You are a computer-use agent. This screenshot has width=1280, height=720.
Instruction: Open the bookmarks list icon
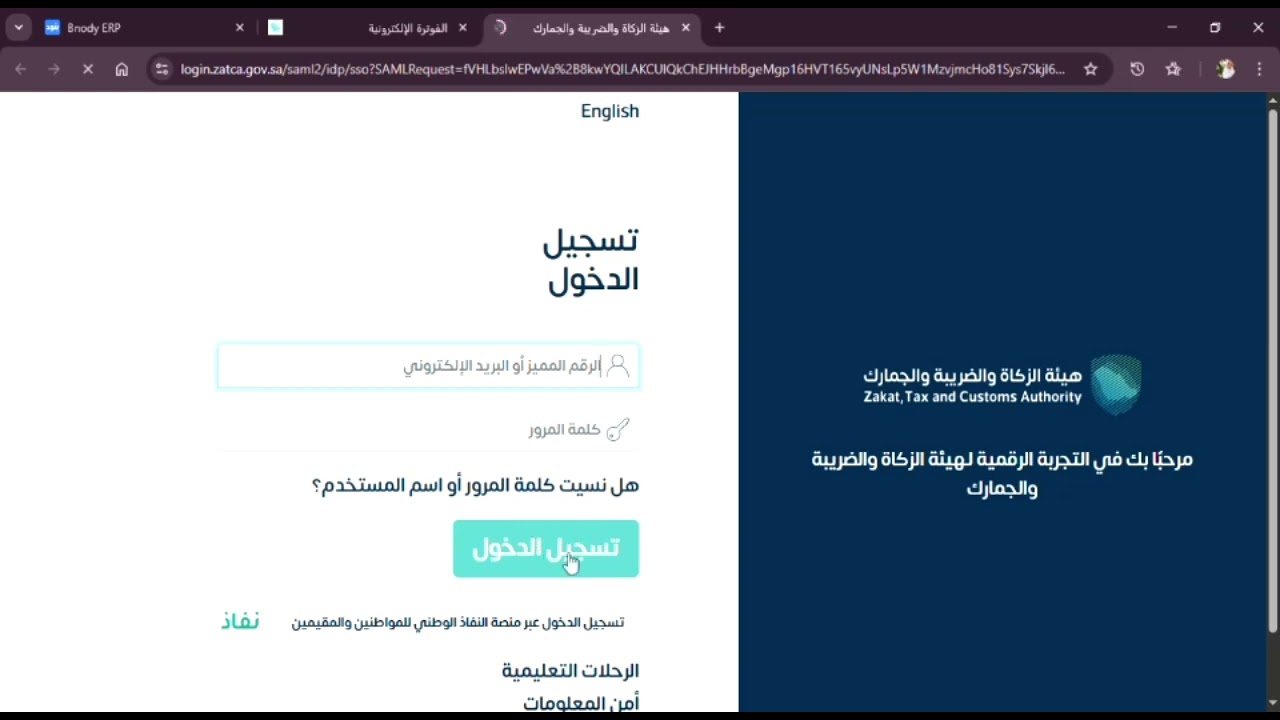pyautogui.click(x=1174, y=69)
